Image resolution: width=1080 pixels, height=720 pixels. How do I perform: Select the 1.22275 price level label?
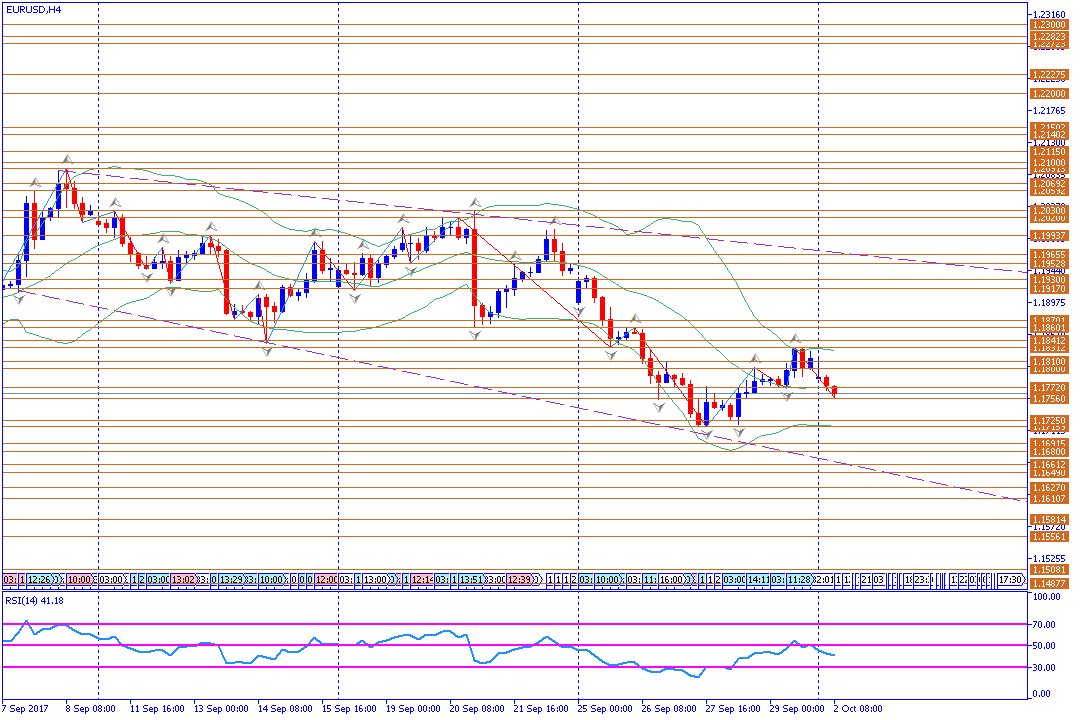(1049, 74)
